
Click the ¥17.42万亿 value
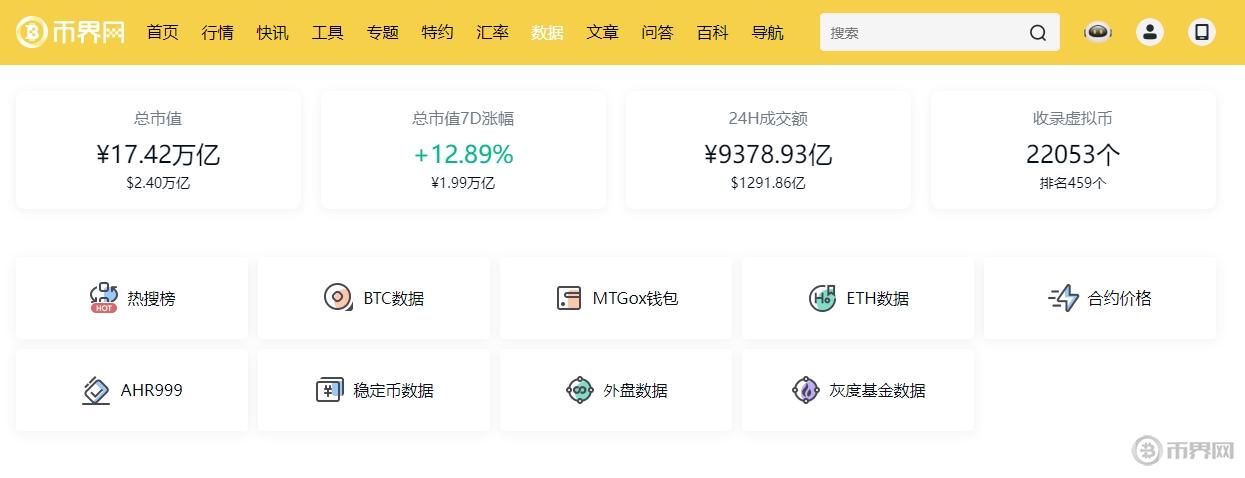(x=158, y=154)
